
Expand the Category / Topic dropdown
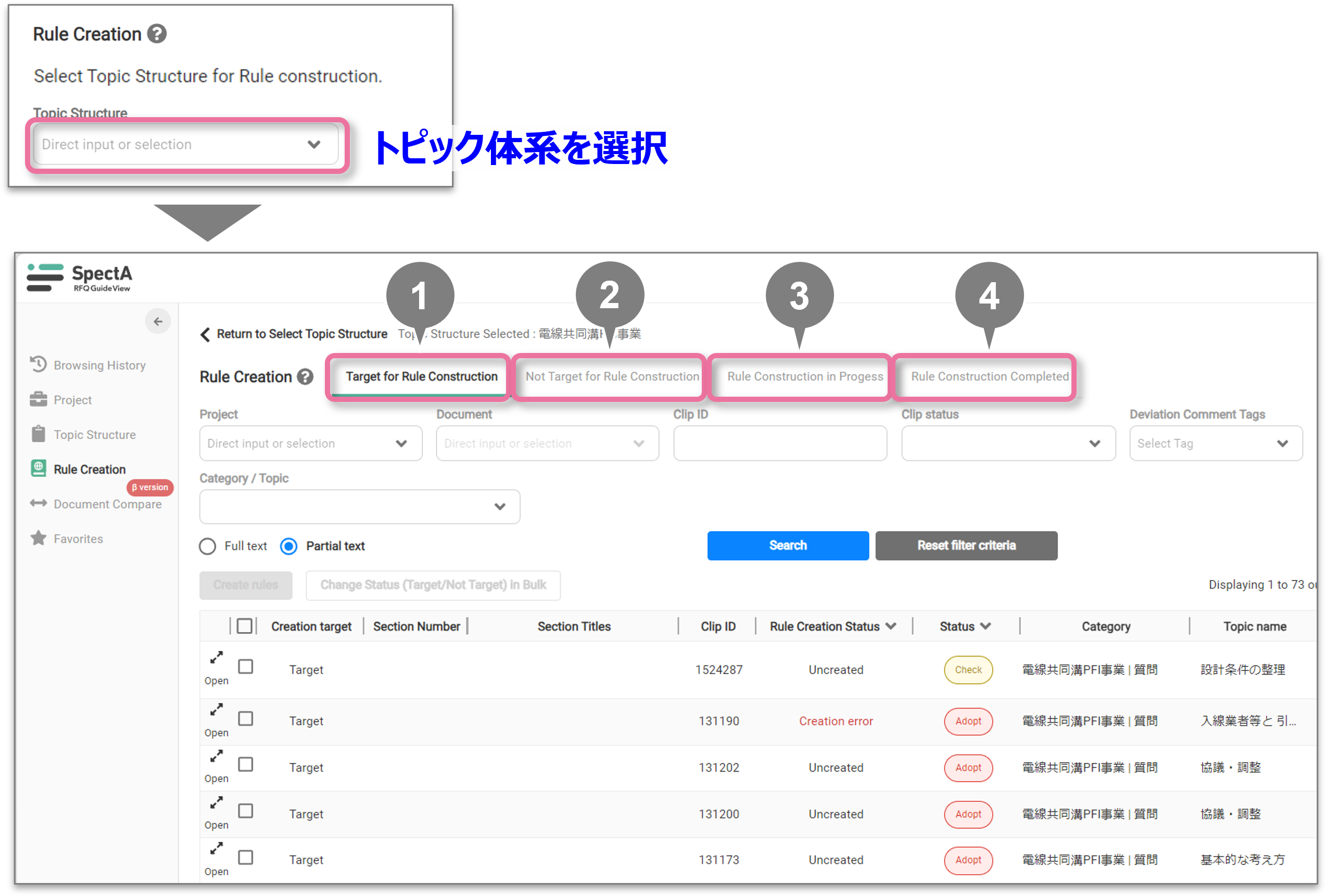point(359,507)
